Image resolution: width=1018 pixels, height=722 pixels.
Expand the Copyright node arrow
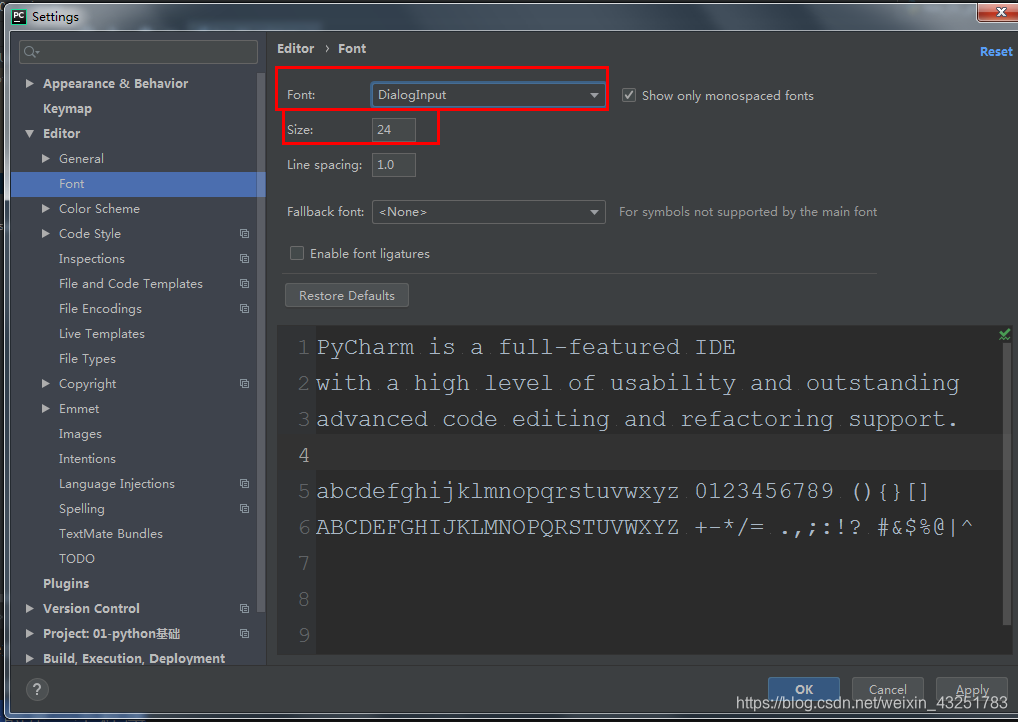[45, 384]
